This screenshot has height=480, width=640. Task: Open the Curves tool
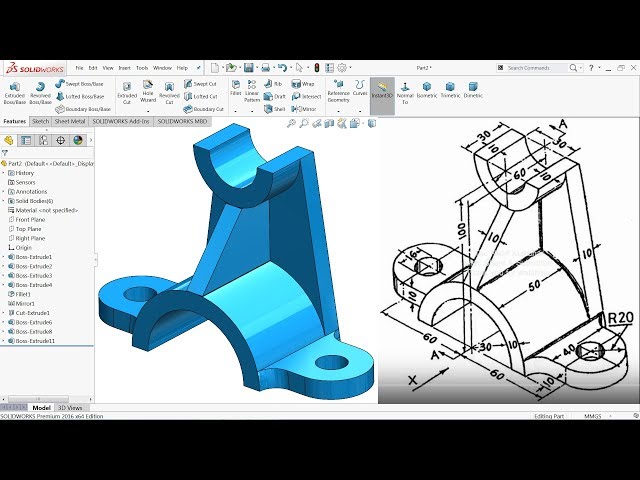[360, 88]
